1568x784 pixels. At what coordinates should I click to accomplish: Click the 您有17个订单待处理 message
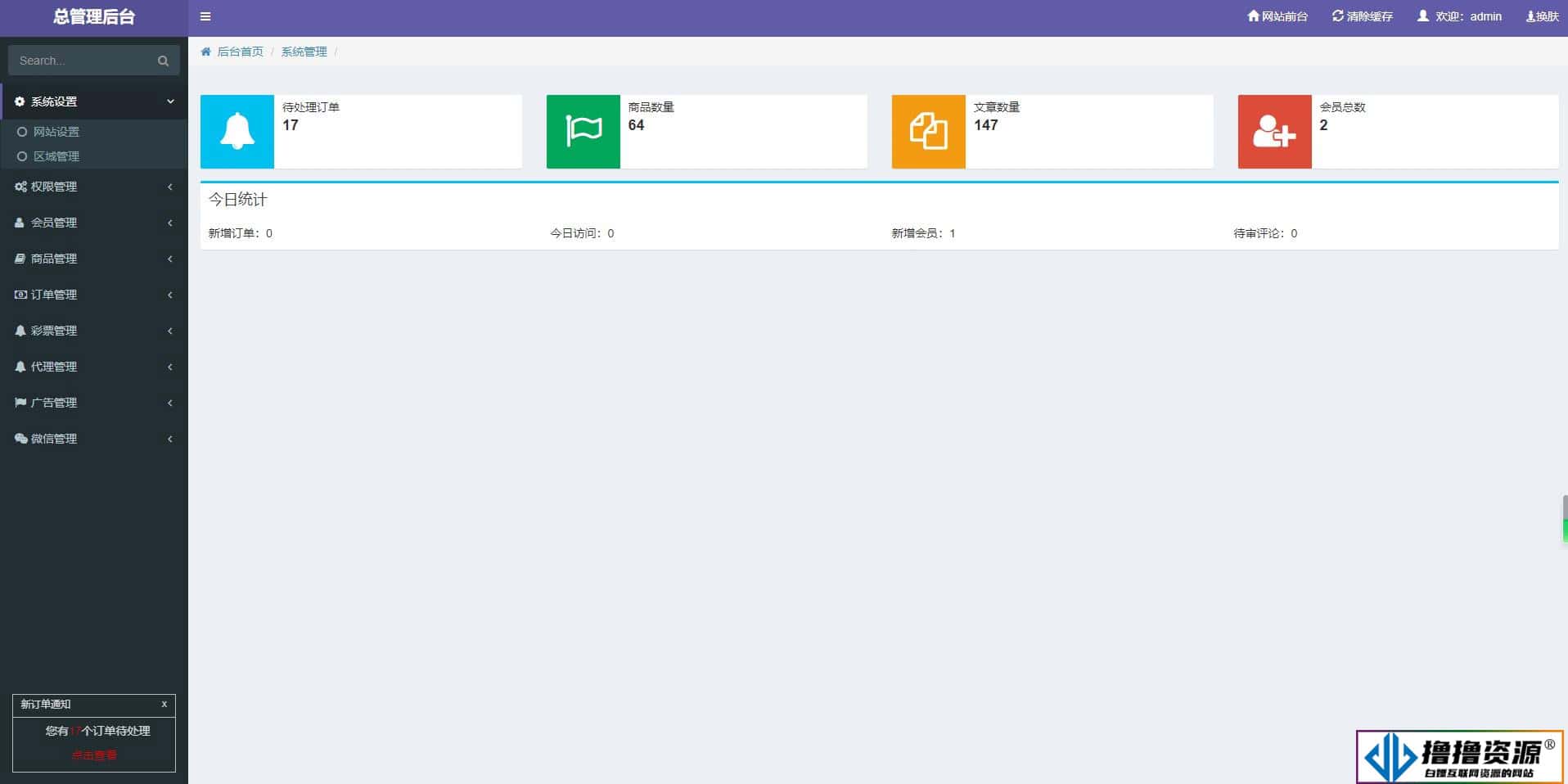coord(98,731)
